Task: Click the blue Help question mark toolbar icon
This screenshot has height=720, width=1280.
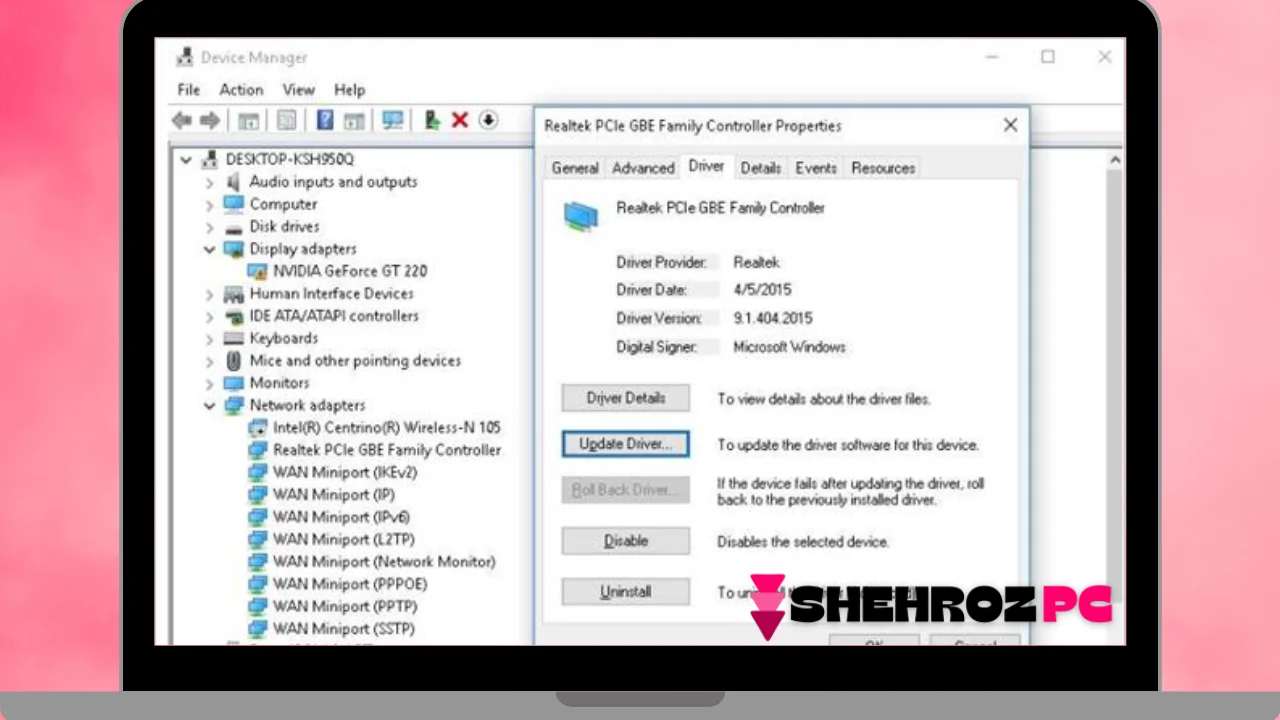Action: [x=325, y=120]
